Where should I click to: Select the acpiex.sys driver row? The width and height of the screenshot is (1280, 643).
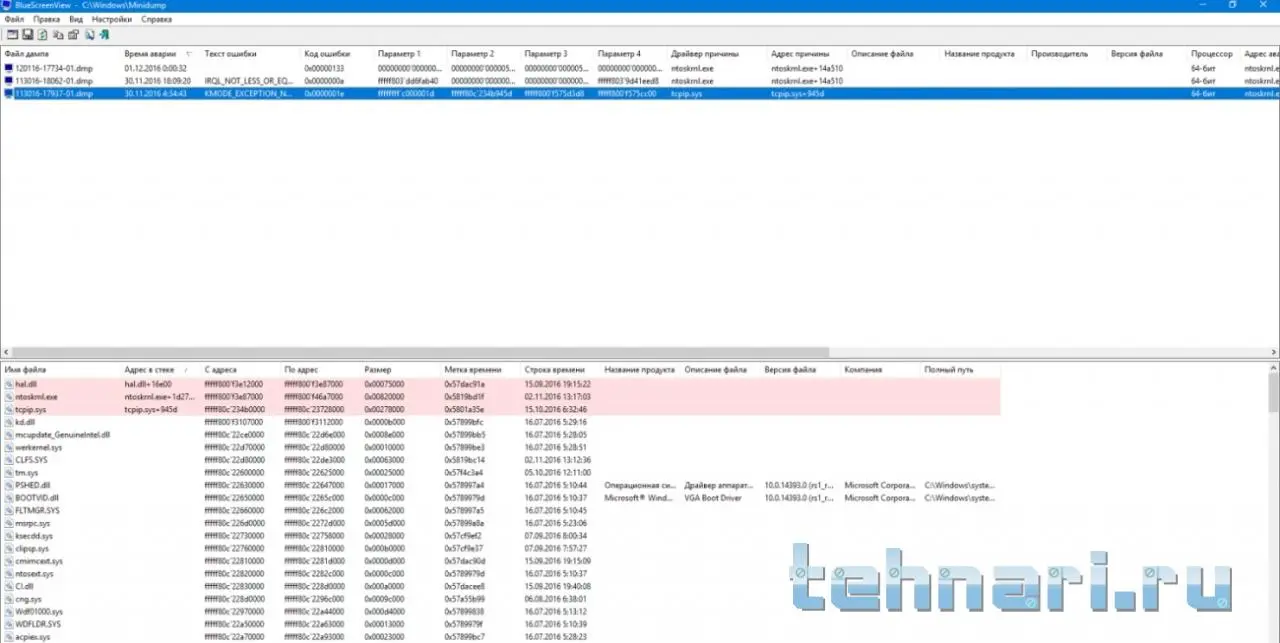pos(500,637)
